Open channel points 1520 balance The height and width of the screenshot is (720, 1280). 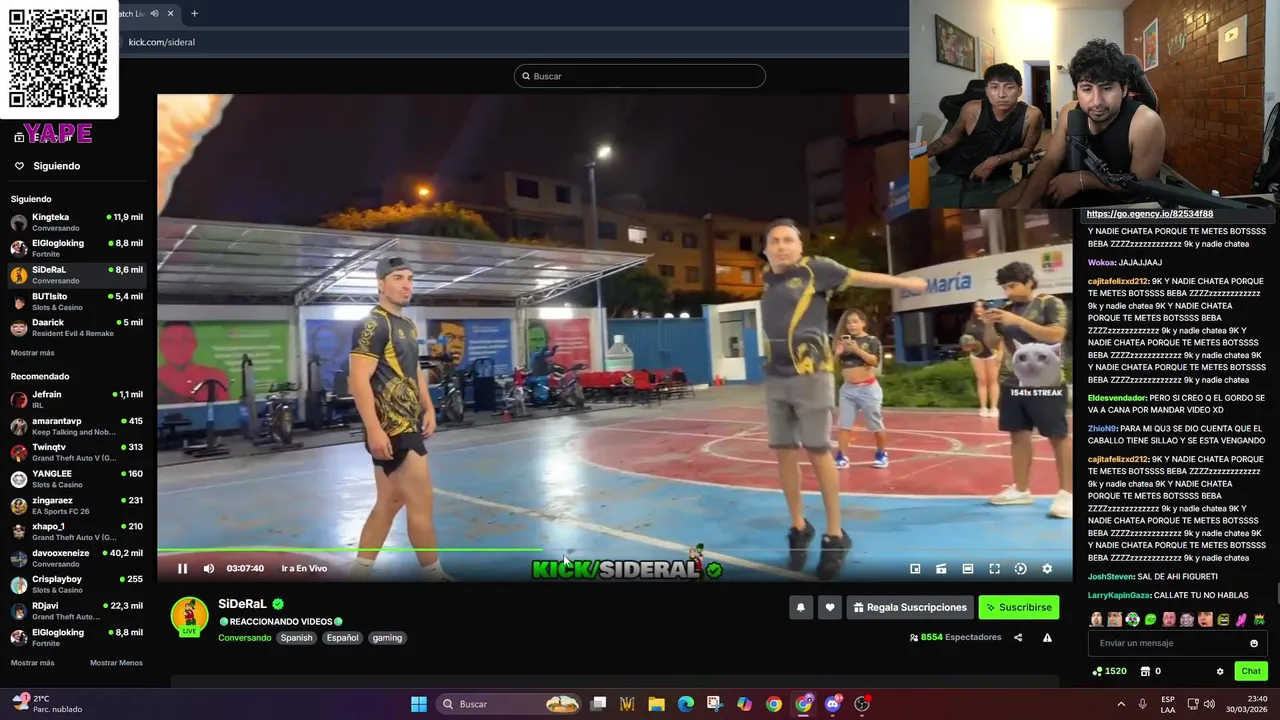[1109, 671]
